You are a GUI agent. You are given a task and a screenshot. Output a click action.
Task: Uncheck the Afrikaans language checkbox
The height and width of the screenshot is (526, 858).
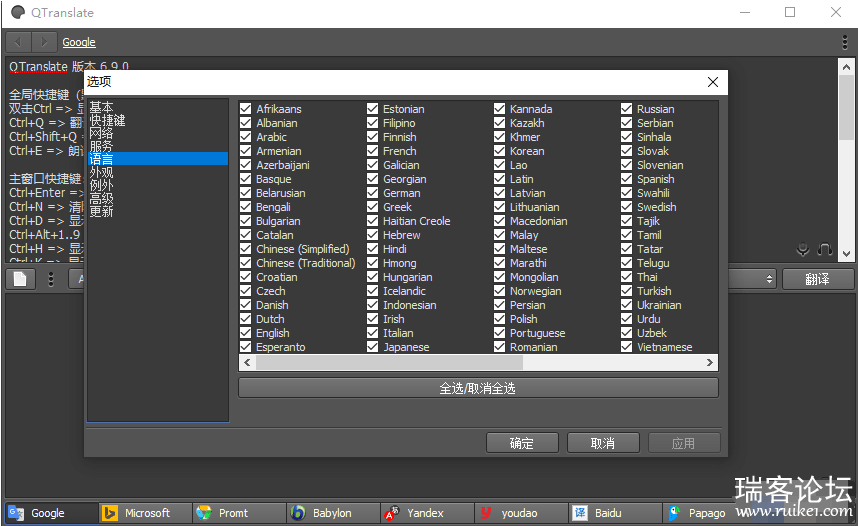pos(246,108)
